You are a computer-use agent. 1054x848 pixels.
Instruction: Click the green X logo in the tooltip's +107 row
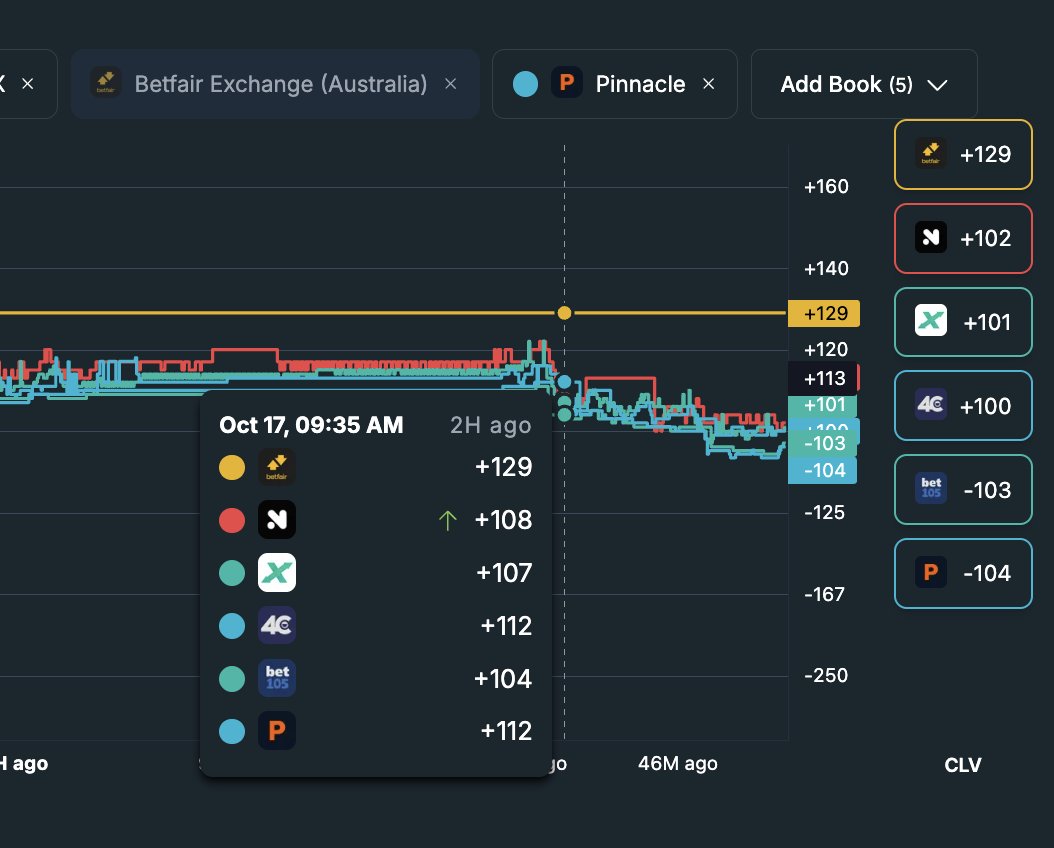(277, 573)
